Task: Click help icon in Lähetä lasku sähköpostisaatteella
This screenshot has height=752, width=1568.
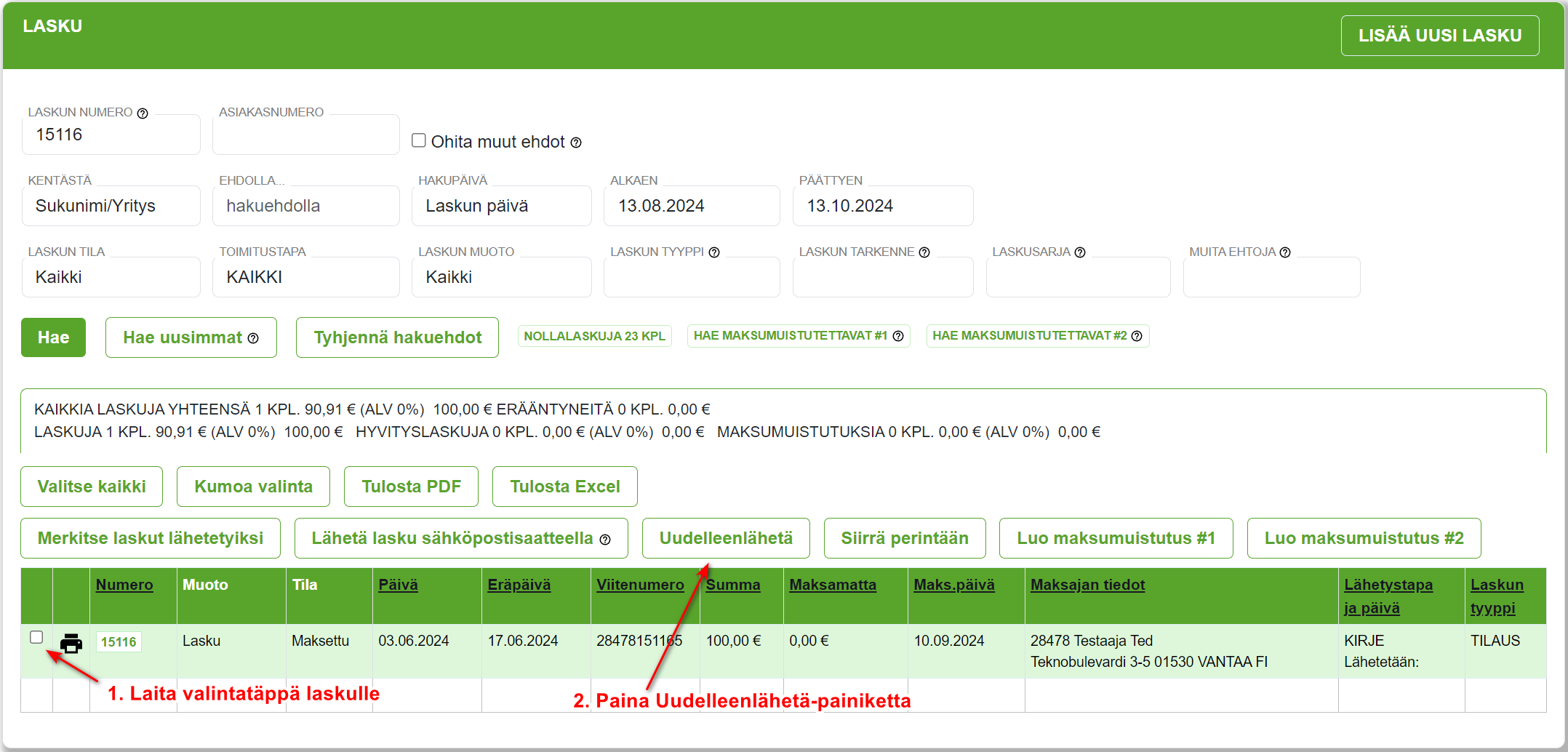Action: pyautogui.click(x=605, y=540)
